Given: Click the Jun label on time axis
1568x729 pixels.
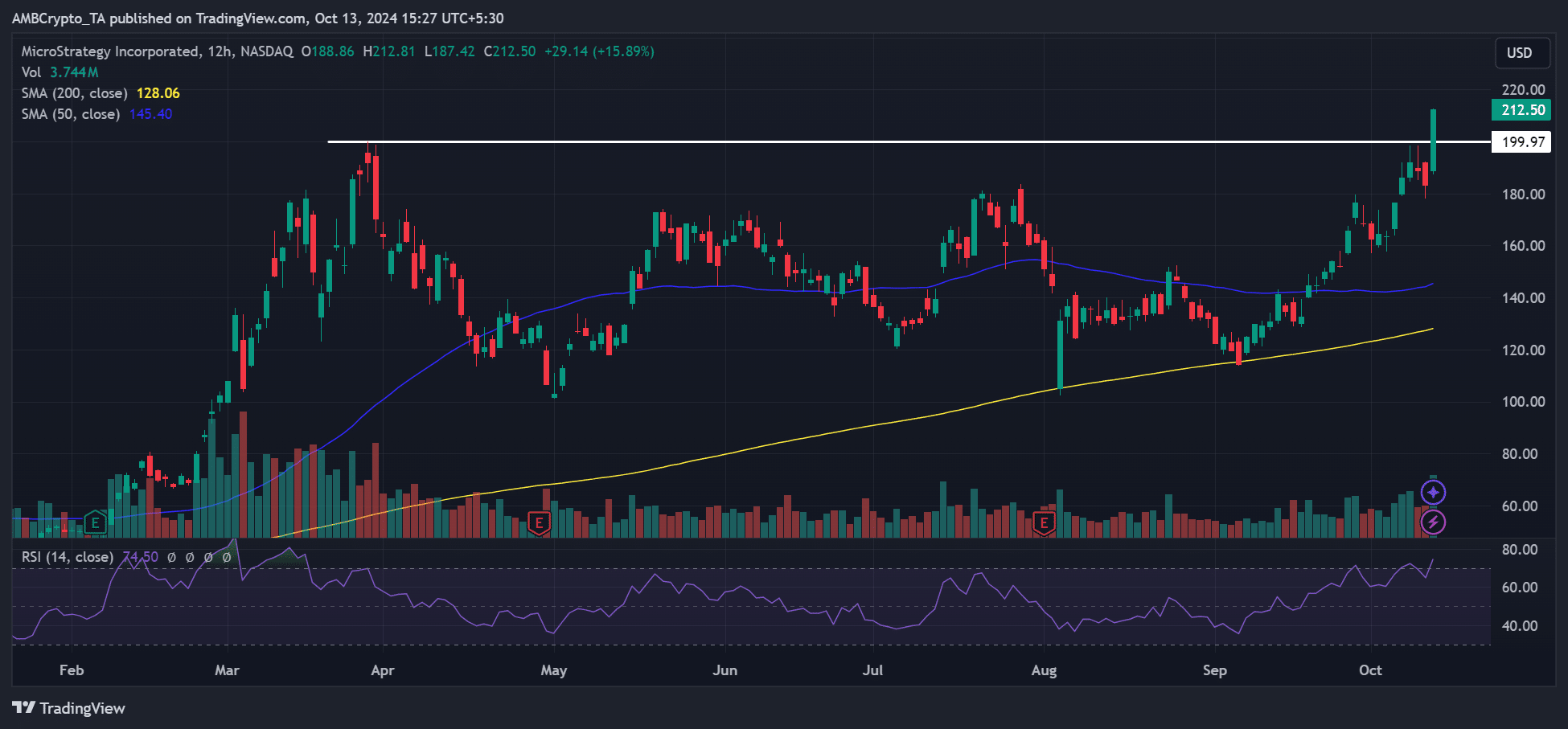Looking at the screenshot, I should pyautogui.click(x=724, y=670).
